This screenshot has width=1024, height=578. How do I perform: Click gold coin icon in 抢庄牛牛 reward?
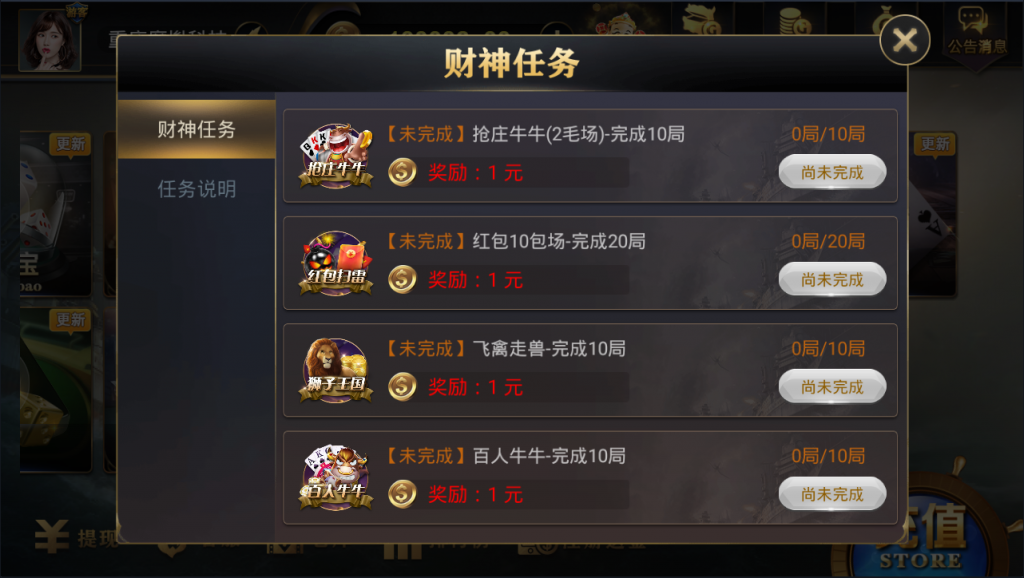point(402,172)
